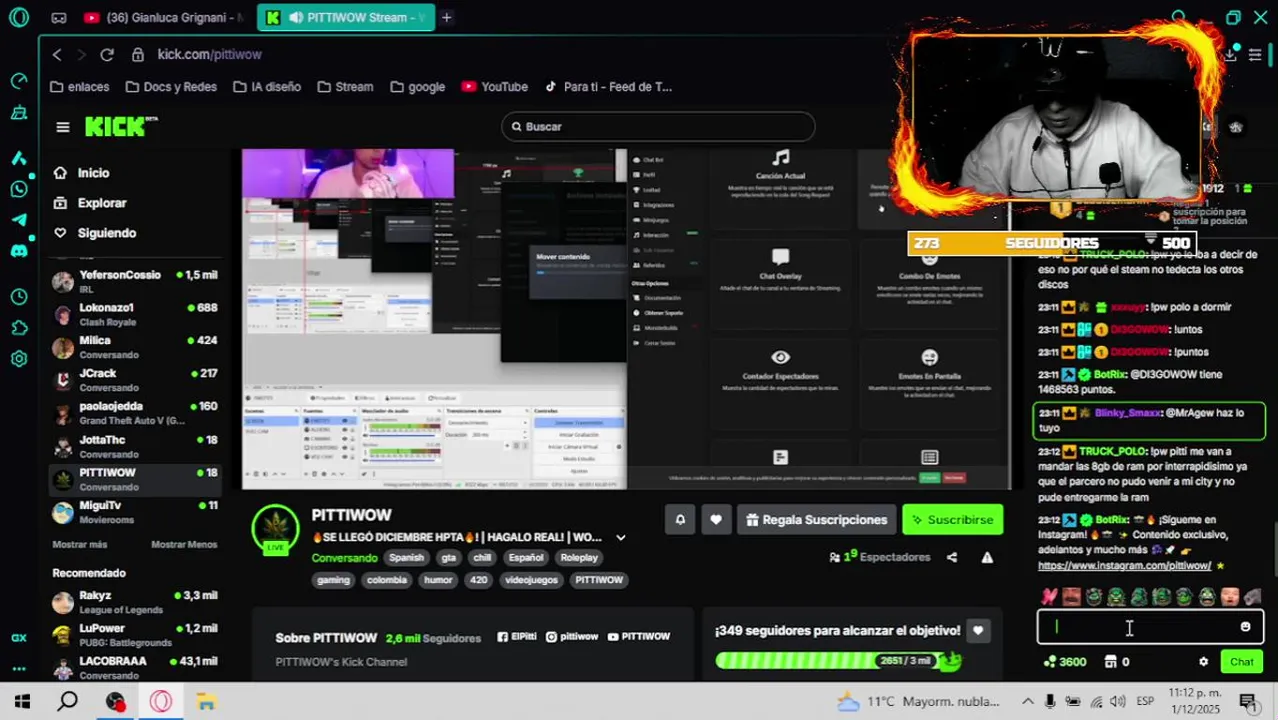Expand stream title details chevron
Image resolution: width=1278 pixels, height=720 pixels.
pos(621,537)
